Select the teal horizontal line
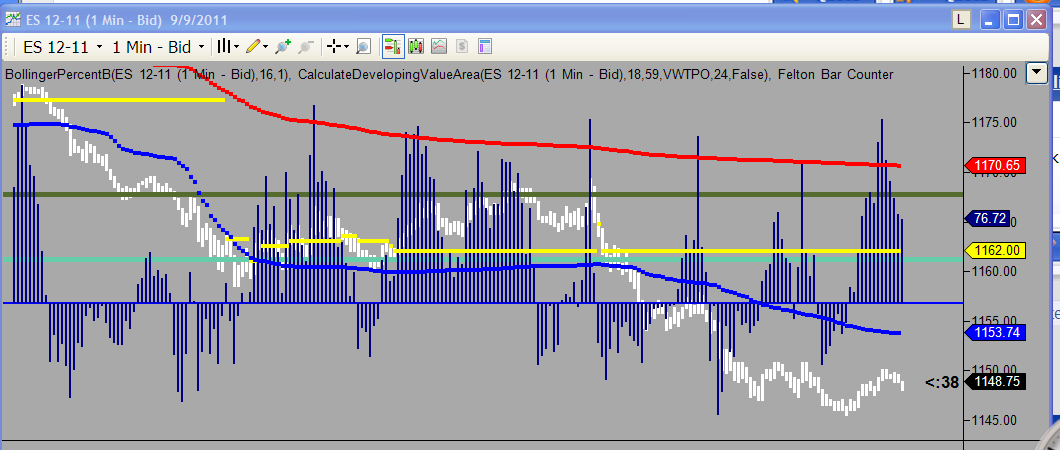Screen dimensions: 1060x450 pyautogui.click(x=483, y=259)
